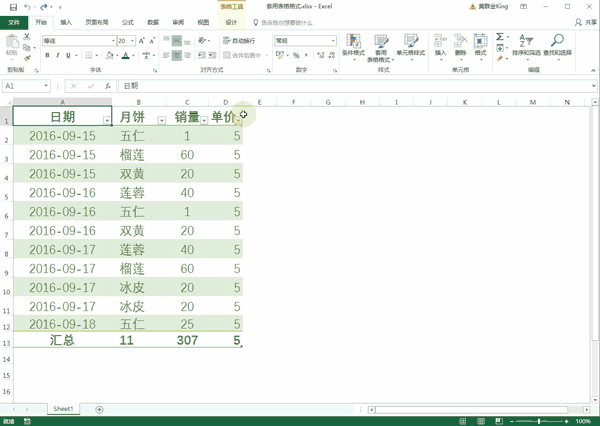Toggle Bold formatting
Image resolution: width=600 pixels, height=426 pixels.
click(47, 56)
